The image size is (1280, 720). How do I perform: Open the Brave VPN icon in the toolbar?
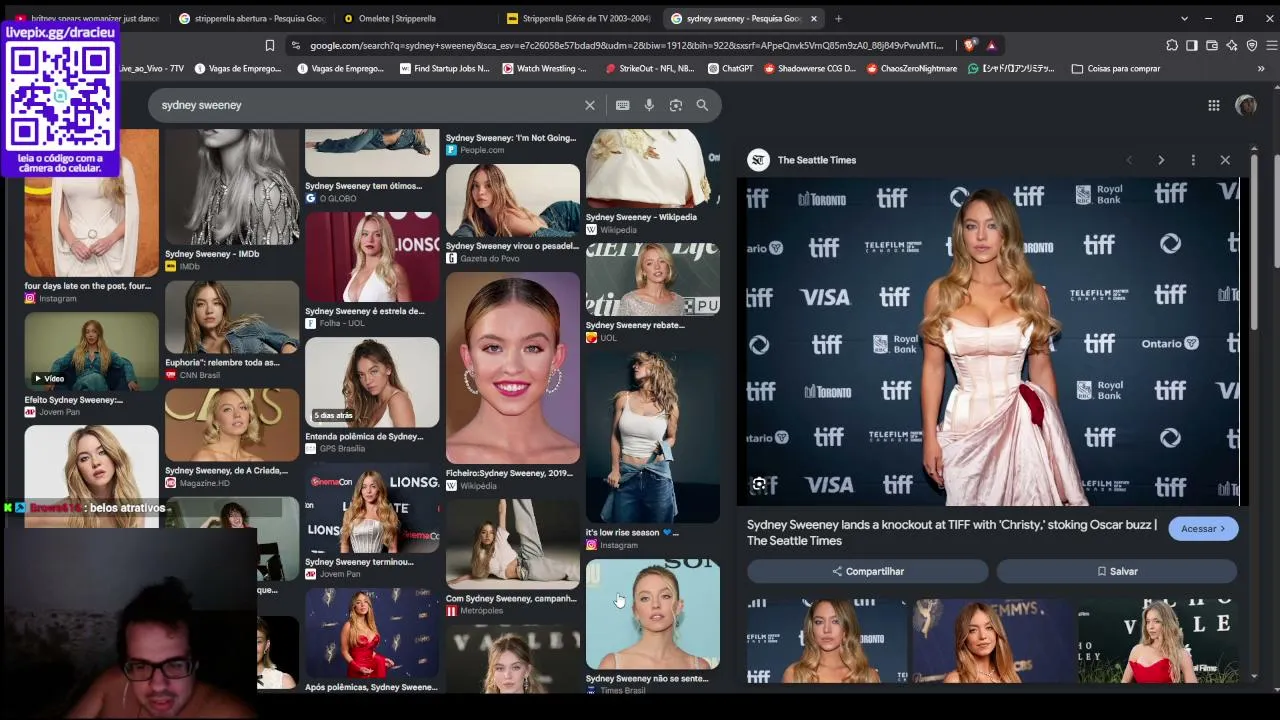[1252, 45]
